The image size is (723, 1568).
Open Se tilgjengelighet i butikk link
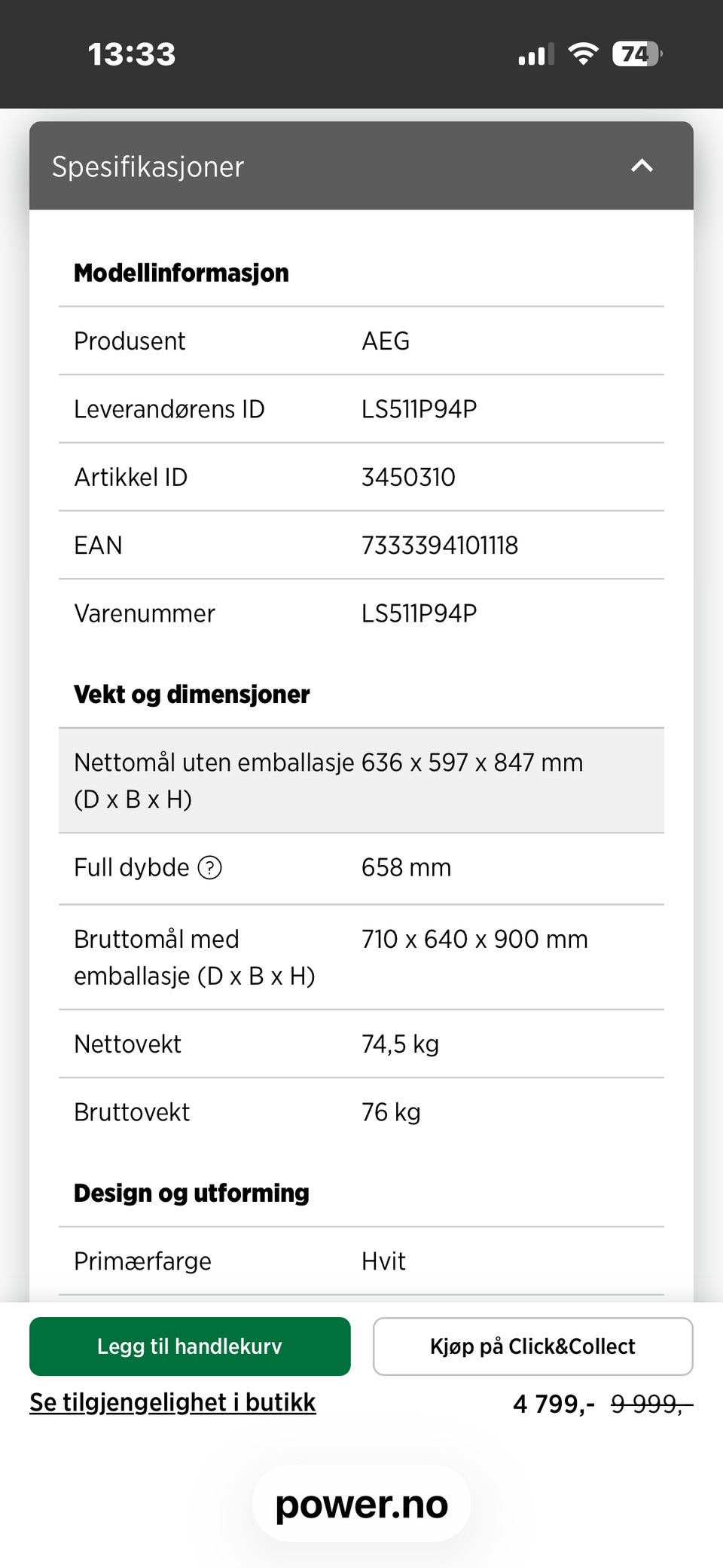172,1402
